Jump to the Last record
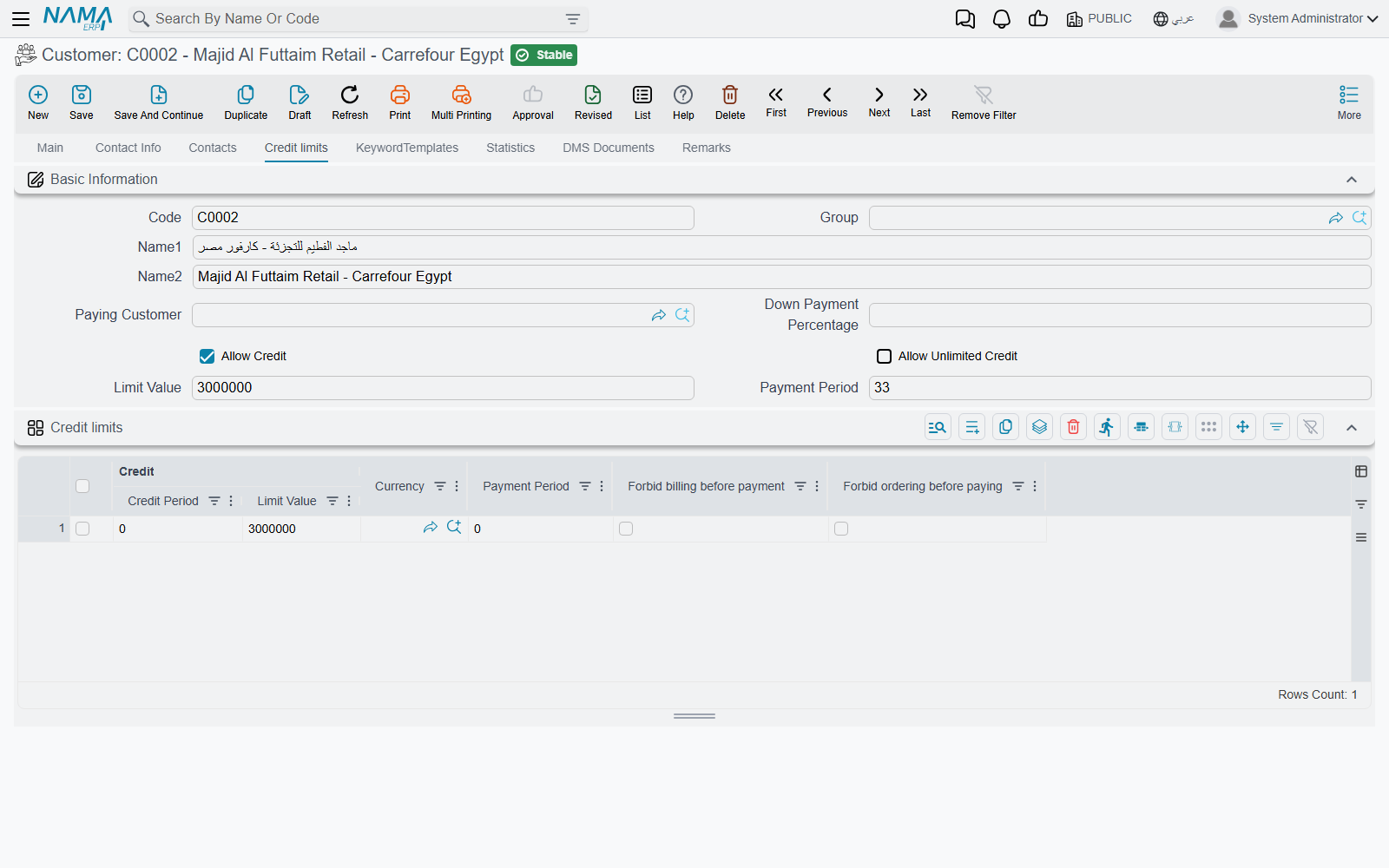Viewport: 1389px width, 868px height. click(920, 102)
